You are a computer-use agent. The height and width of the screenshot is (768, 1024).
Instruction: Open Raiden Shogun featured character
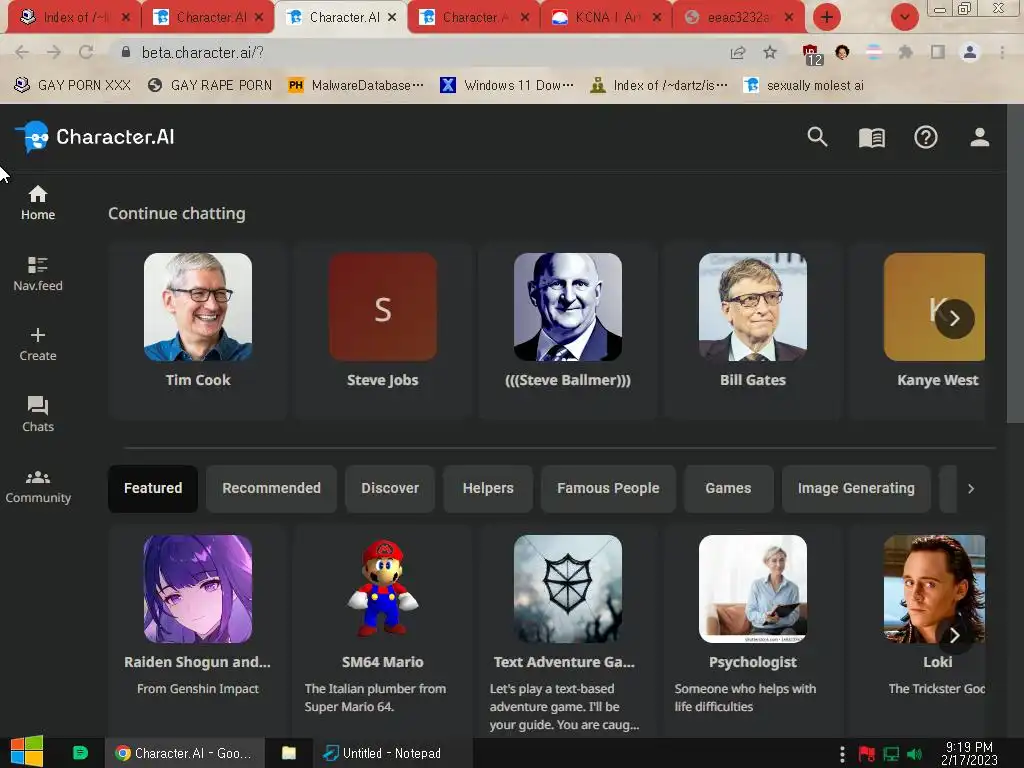coord(197,630)
